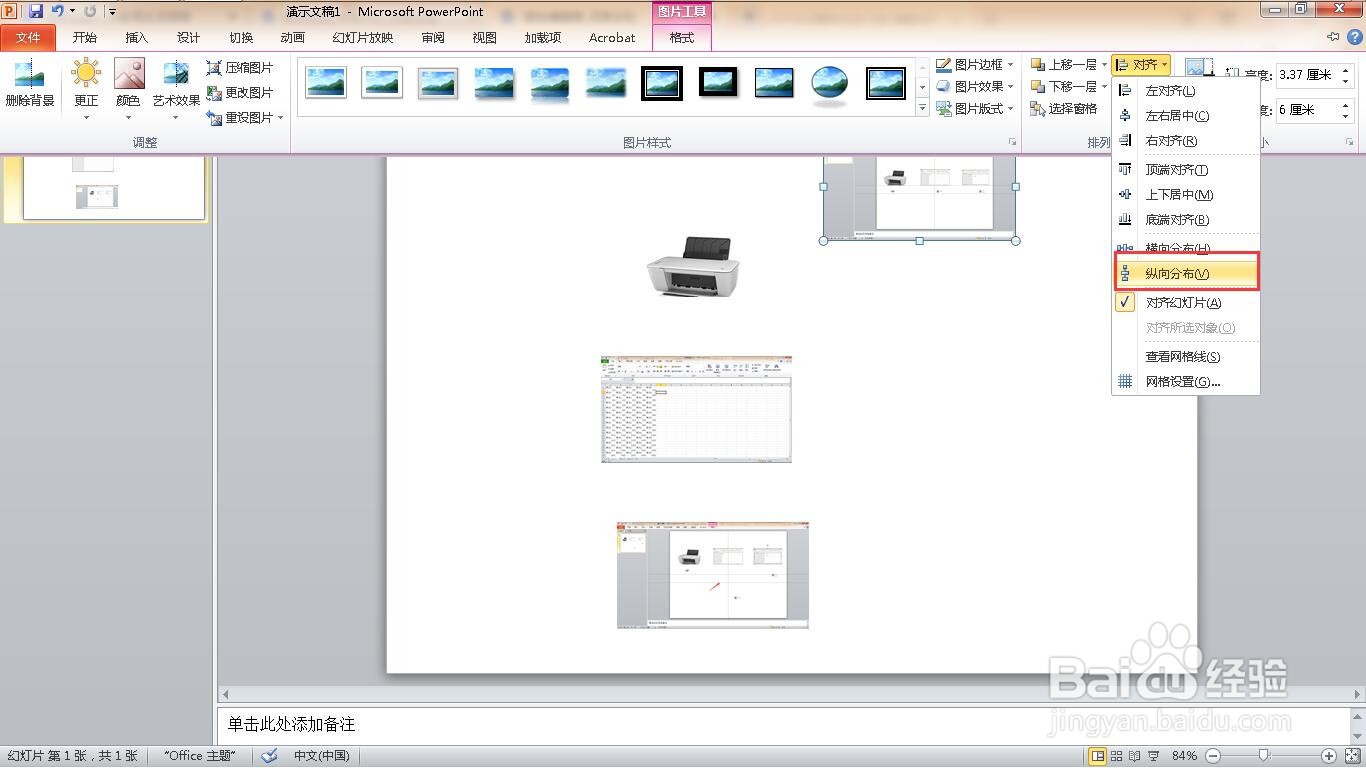The width and height of the screenshot is (1366, 768).
Task: Toggle 对齐幻灯片 align to slide option
Action: (1186, 302)
